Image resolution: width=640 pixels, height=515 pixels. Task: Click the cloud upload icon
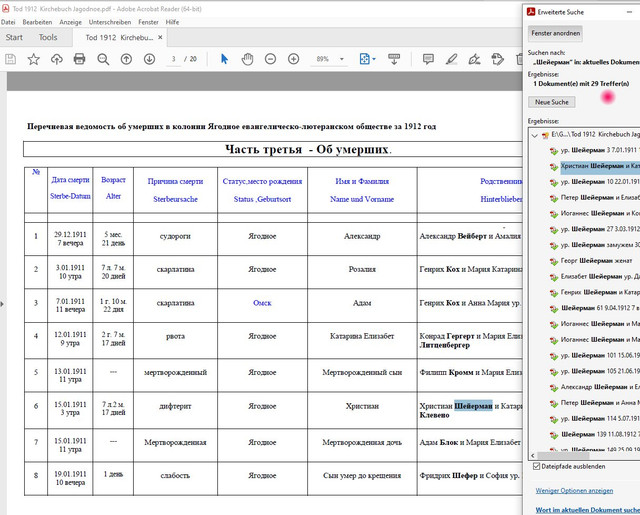(x=57, y=59)
